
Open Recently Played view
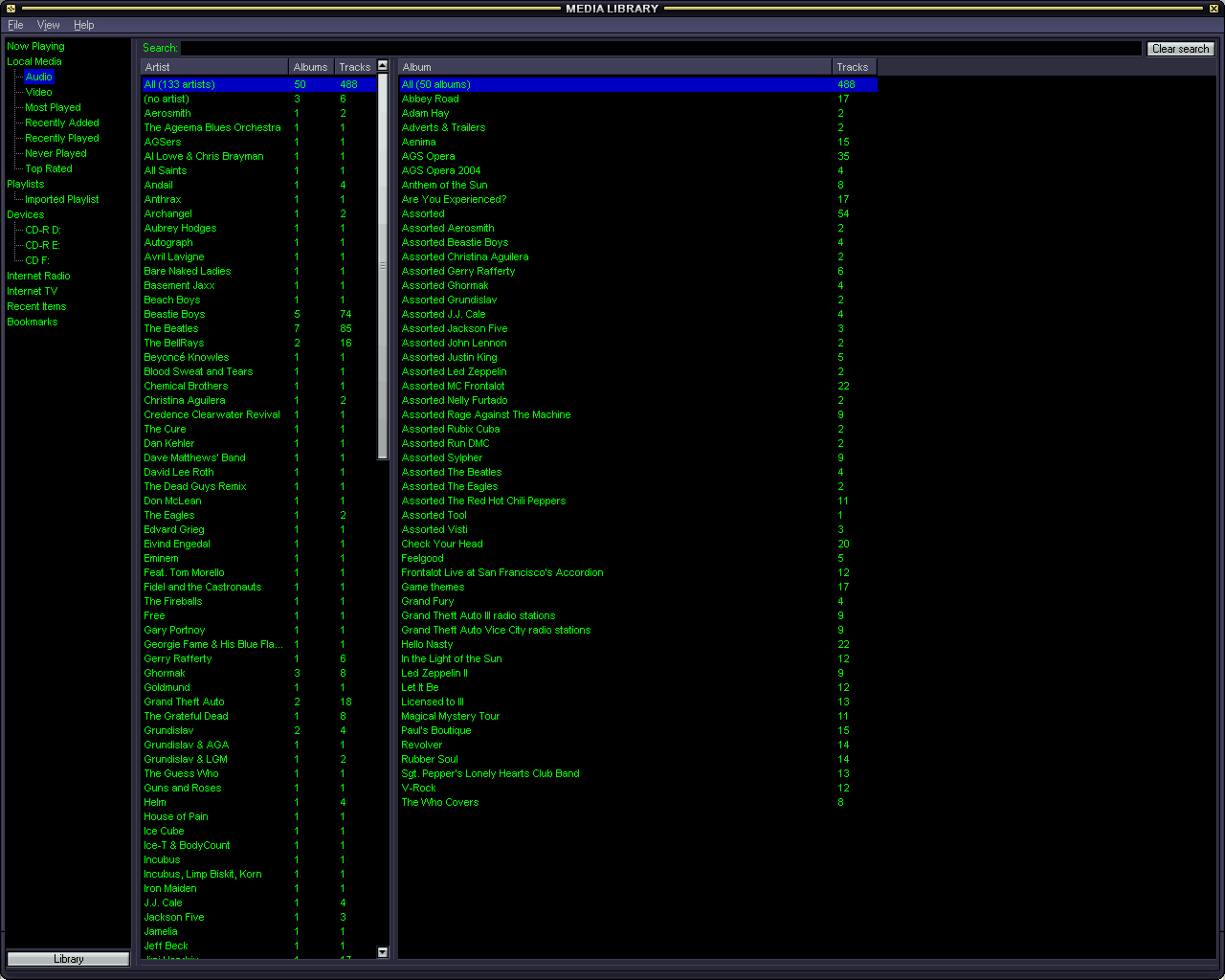[62, 138]
